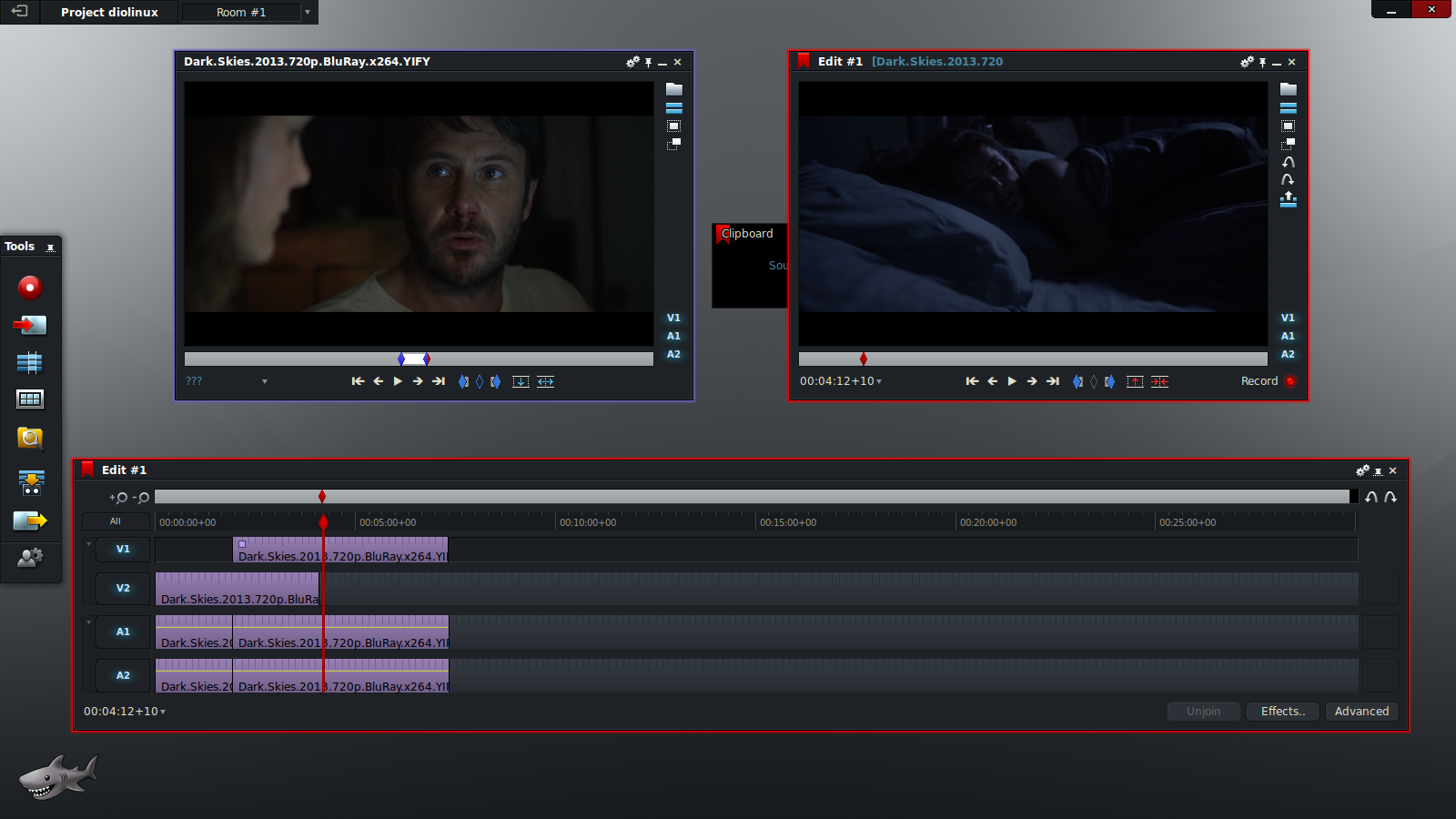Click Mark Out in source viewer
Viewport: 1456px width, 819px height.
click(x=495, y=381)
